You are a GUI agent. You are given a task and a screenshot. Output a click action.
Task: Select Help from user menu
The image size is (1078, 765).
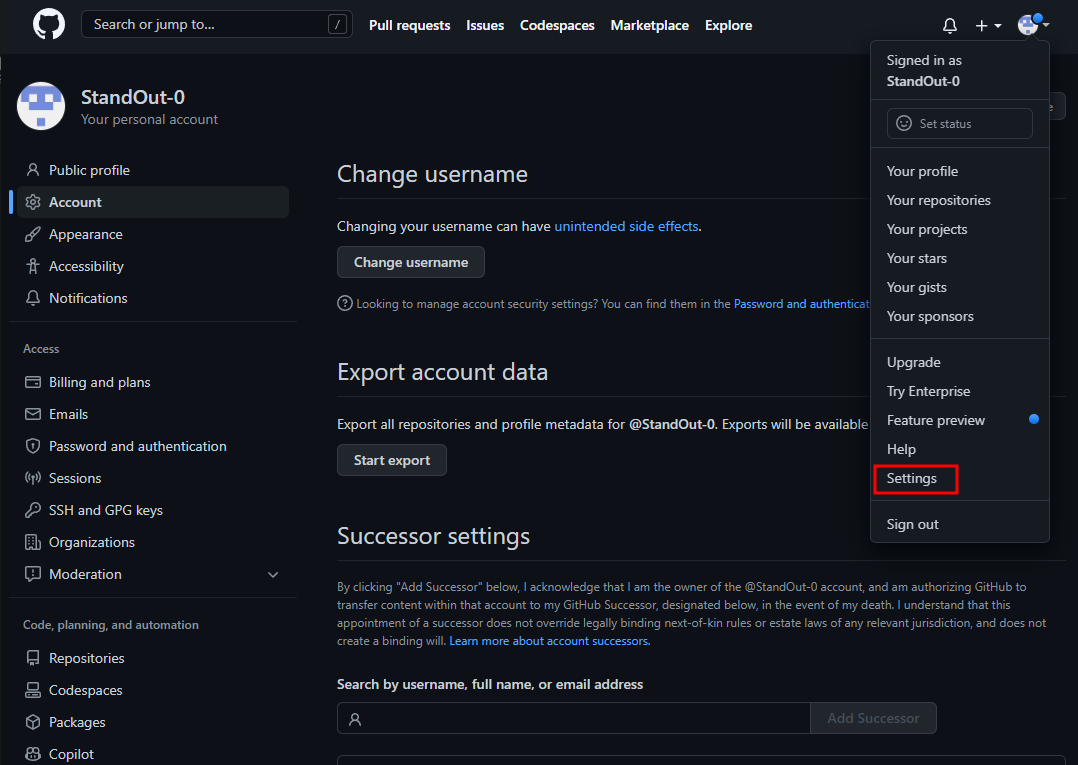point(960,449)
